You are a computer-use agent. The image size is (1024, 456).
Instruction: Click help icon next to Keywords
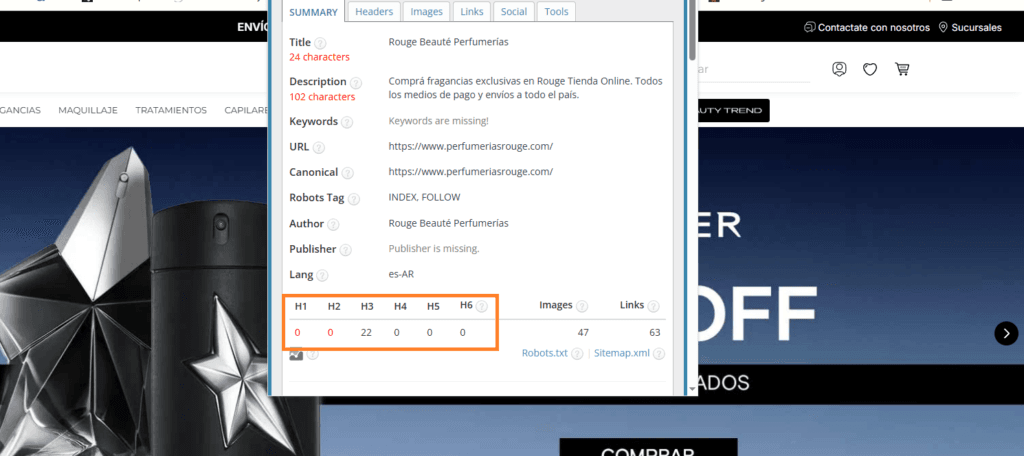pyautogui.click(x=347, y=122)
